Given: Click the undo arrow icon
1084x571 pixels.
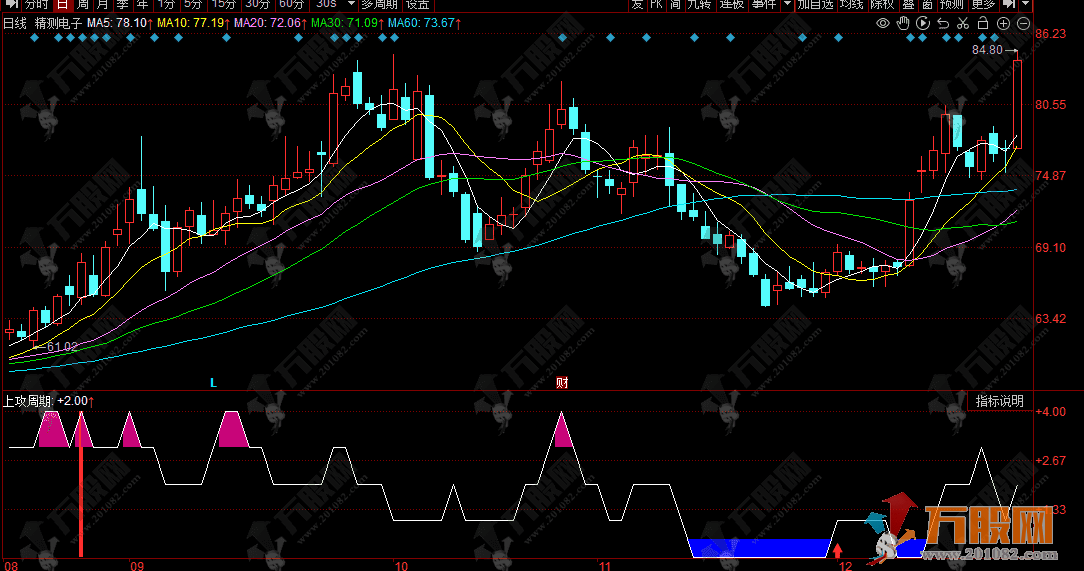Looking at the screenshot, I should pyautogui.click(x=943, y=23).
